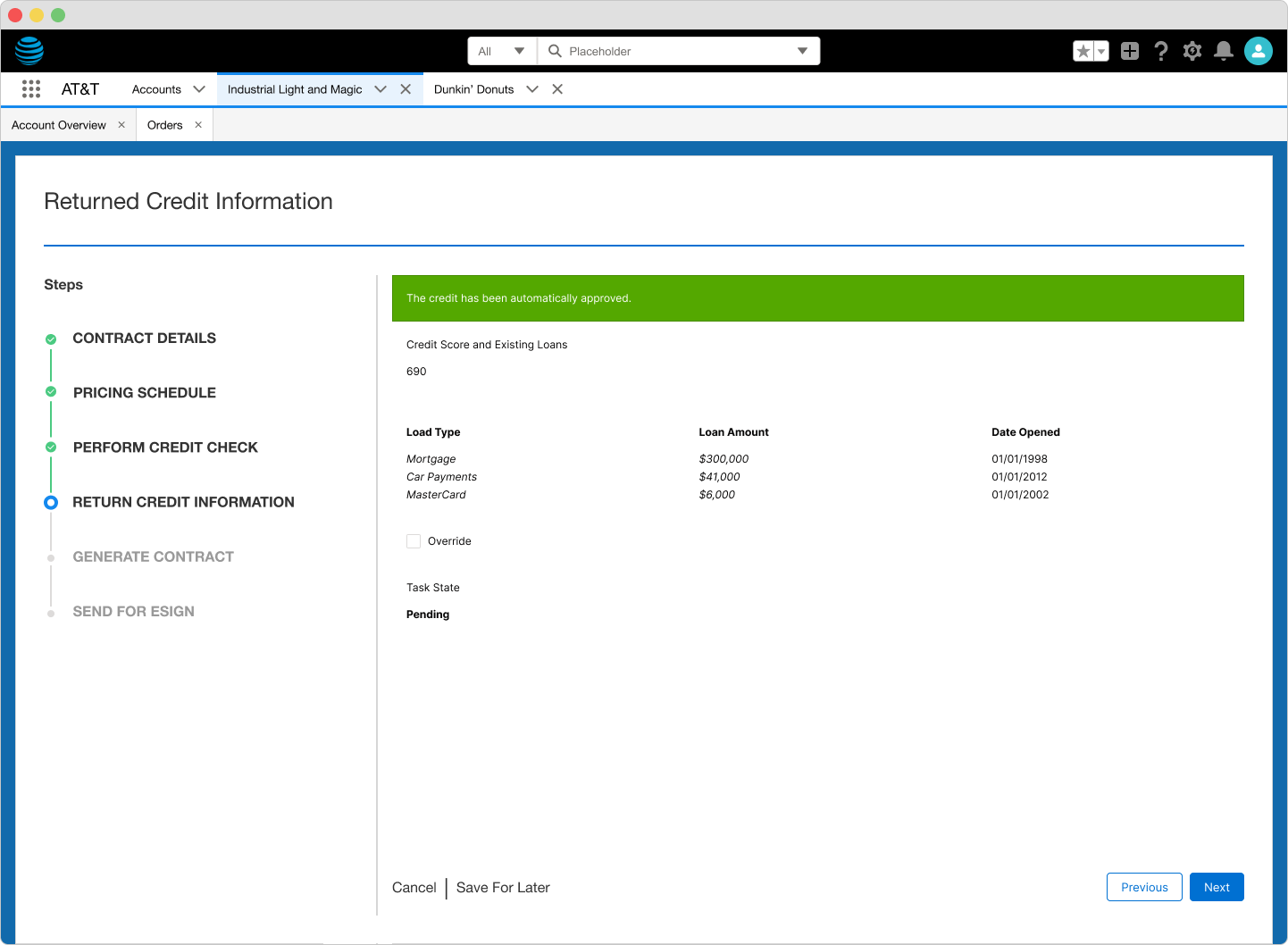1288x945 pixels.
Task: Click the global actions plus icon
Action: (x=1130, y=51)
